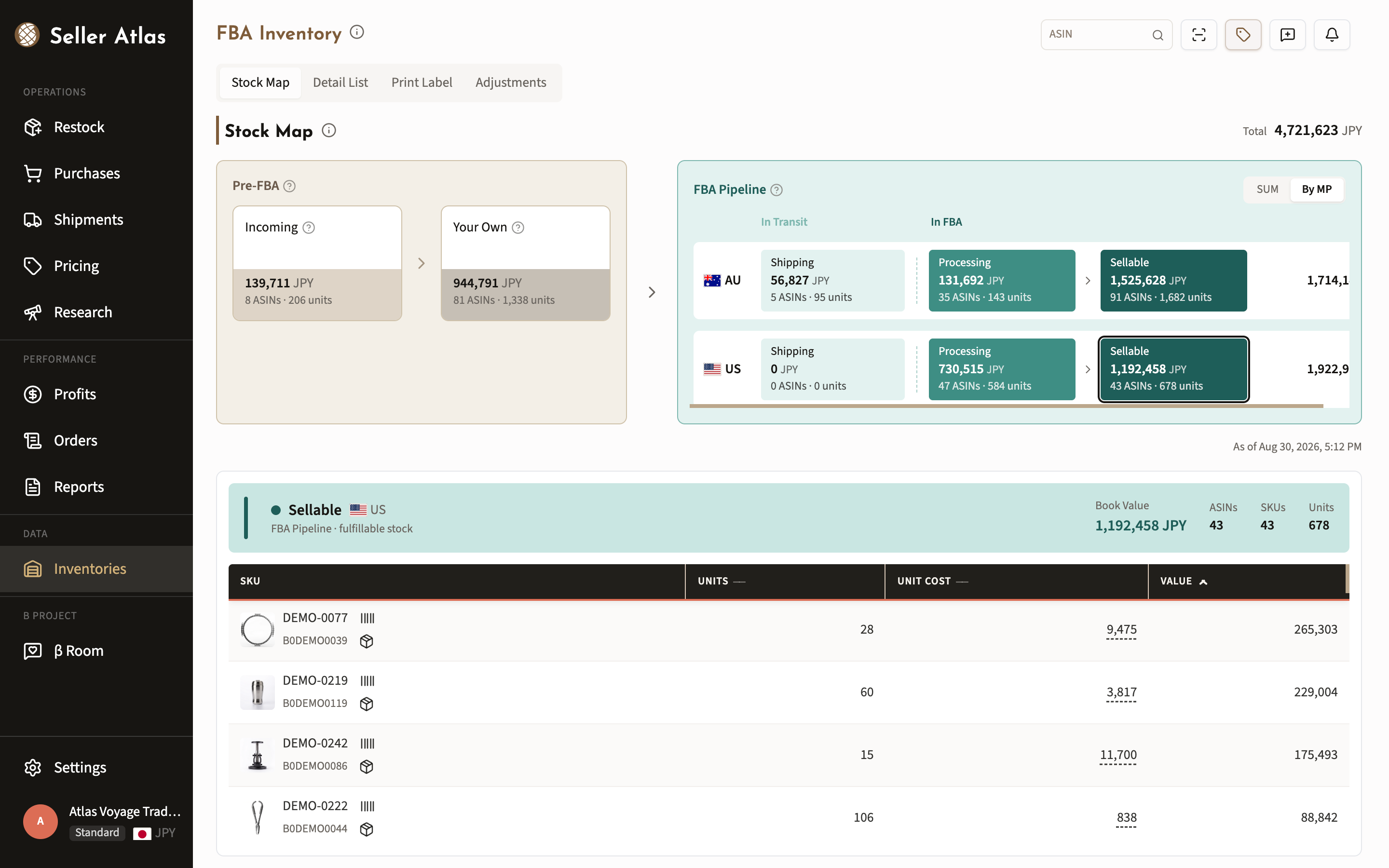Click the FBA Pipeline horizontal scrollbar
The height and width of the screenshot is (868, 1389).
click(x=1006, y=406)
